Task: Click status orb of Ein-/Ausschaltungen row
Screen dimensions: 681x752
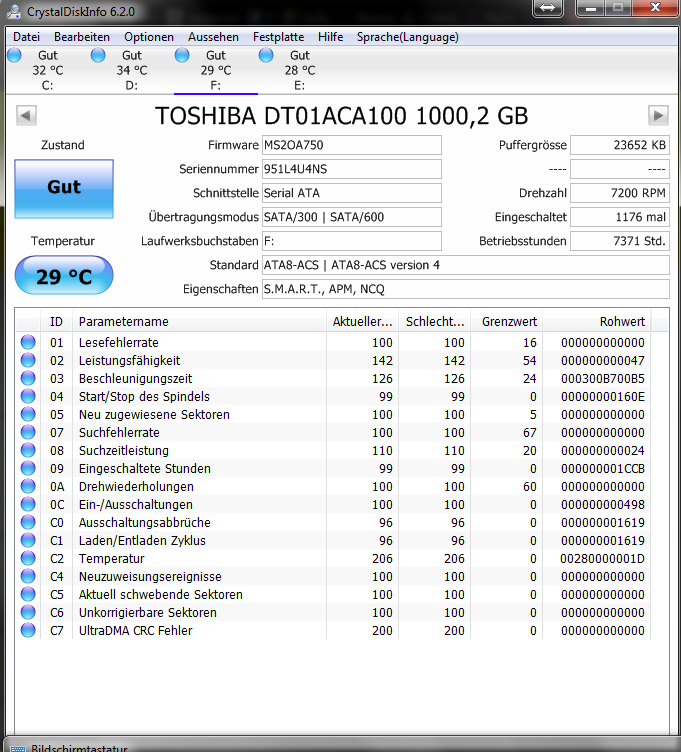Action: (28, 504)
